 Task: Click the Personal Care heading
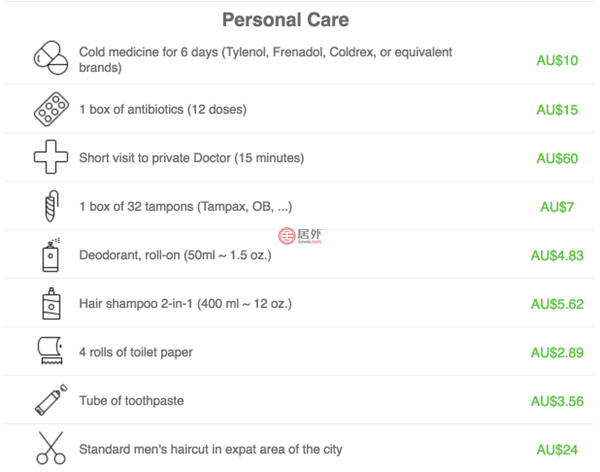(x=285, y=20)
